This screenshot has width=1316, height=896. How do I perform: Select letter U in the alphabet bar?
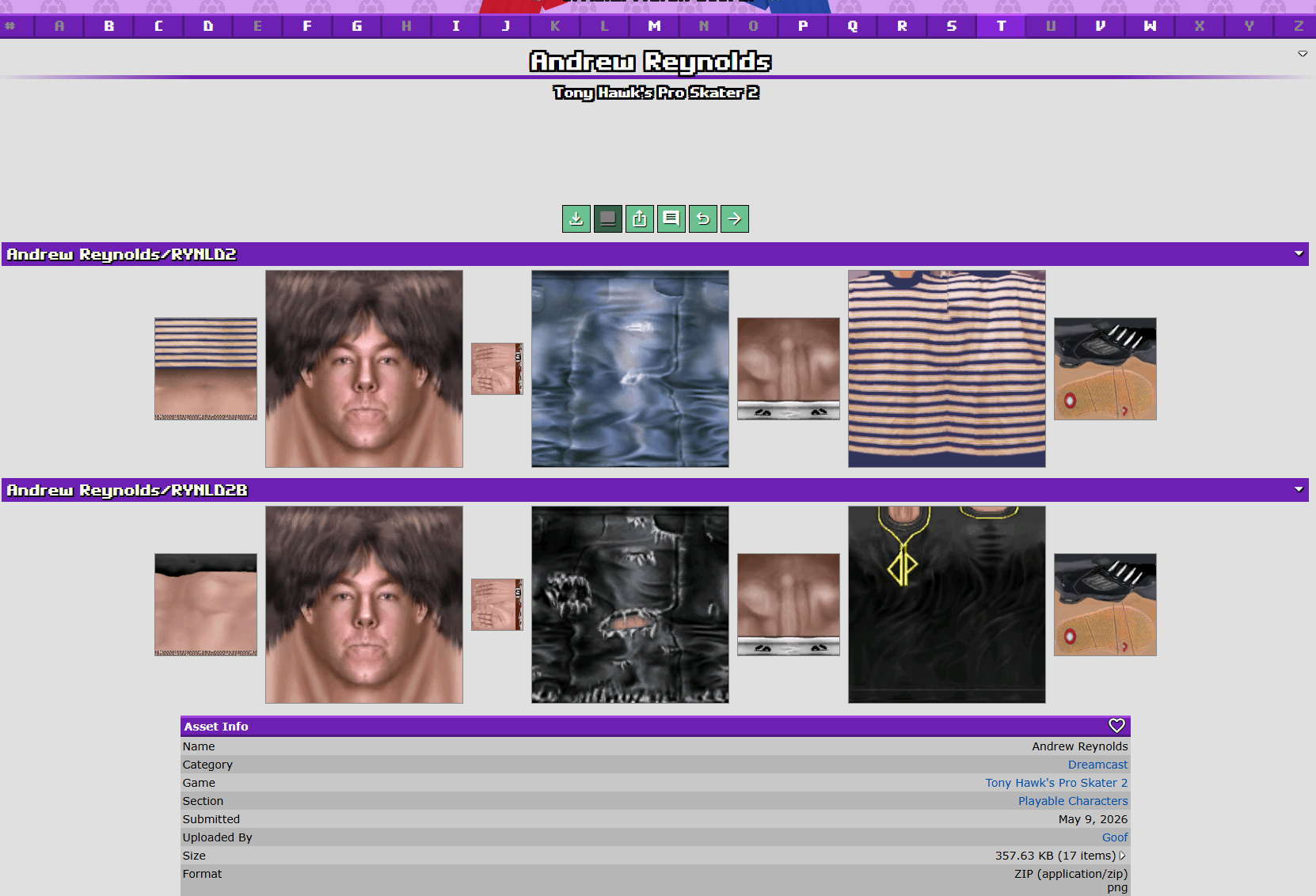point(1051,26)
